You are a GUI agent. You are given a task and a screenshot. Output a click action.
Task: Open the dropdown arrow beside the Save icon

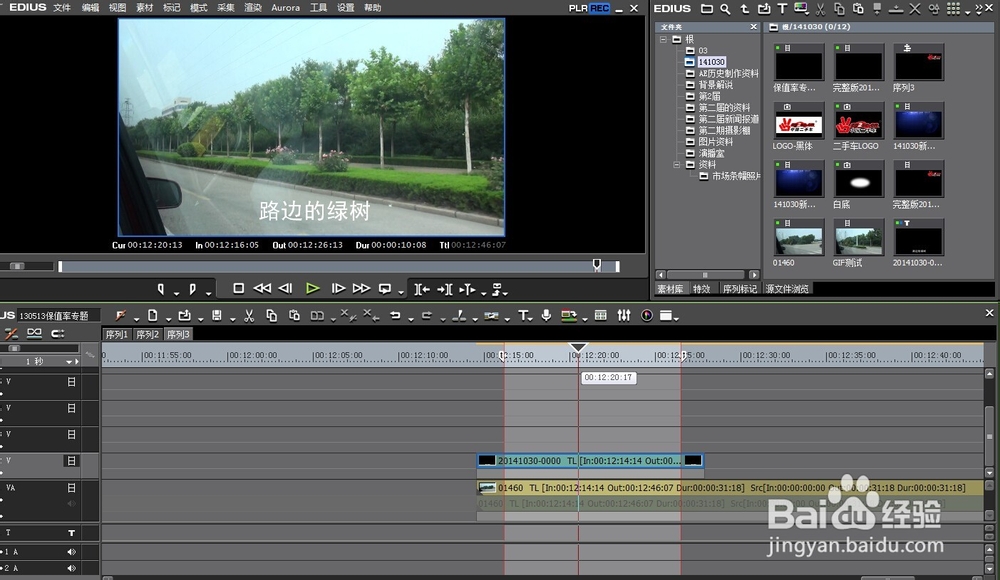[232, 318]
